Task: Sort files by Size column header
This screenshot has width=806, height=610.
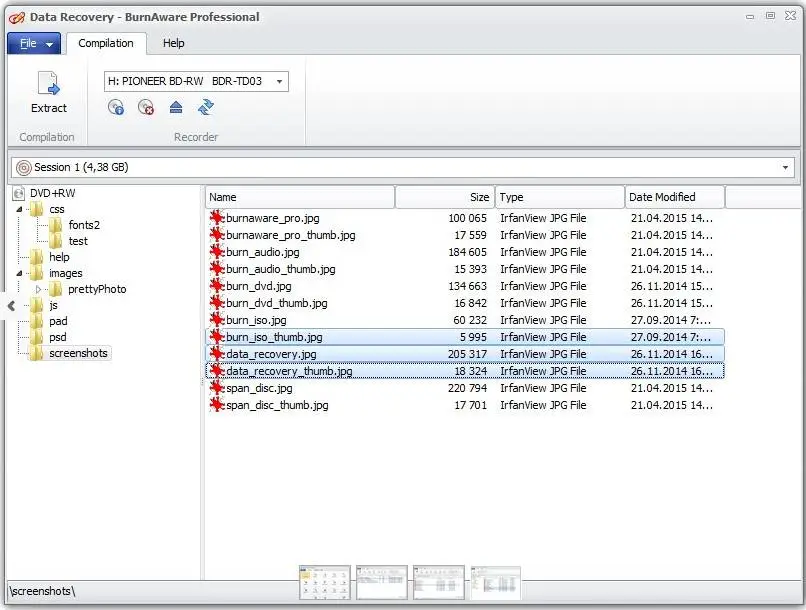Action: coord(445,197)
